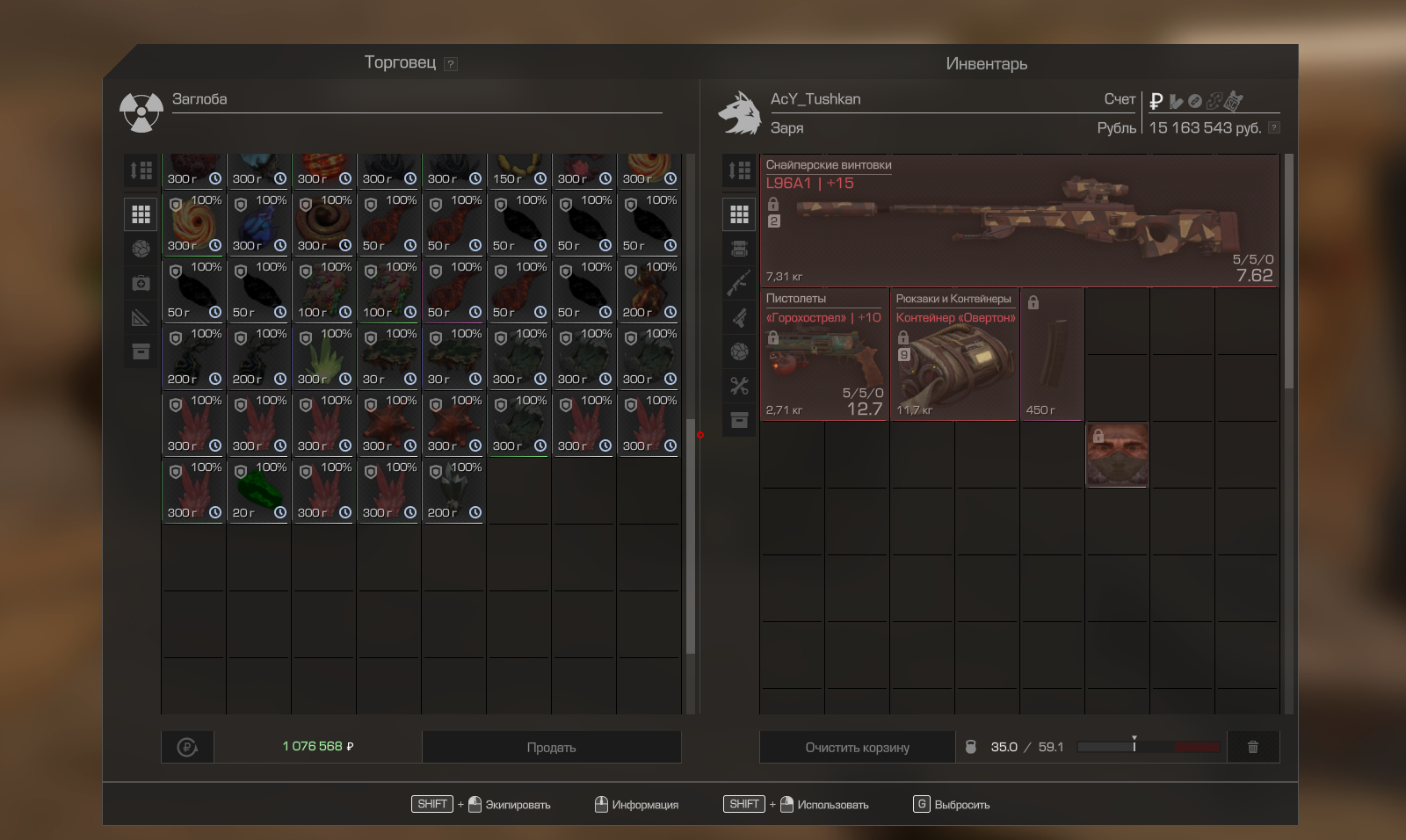
Task: Filter trader items by medkit icon
Action: pyautogui.click(x=141, y=283)
